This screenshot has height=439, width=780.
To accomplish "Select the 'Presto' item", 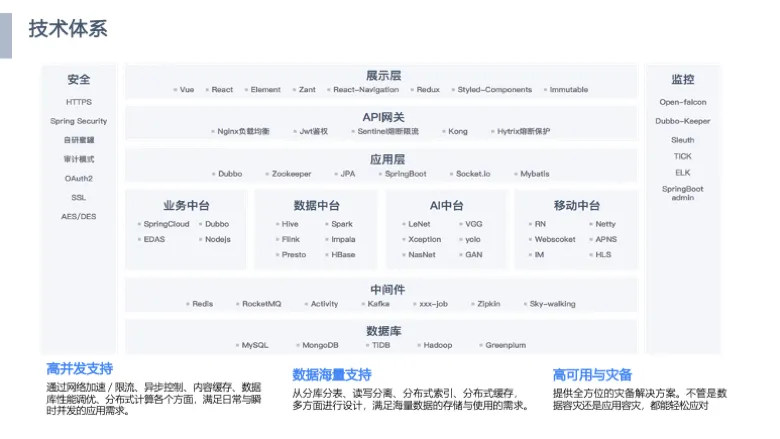I will [x=293, y=255].
